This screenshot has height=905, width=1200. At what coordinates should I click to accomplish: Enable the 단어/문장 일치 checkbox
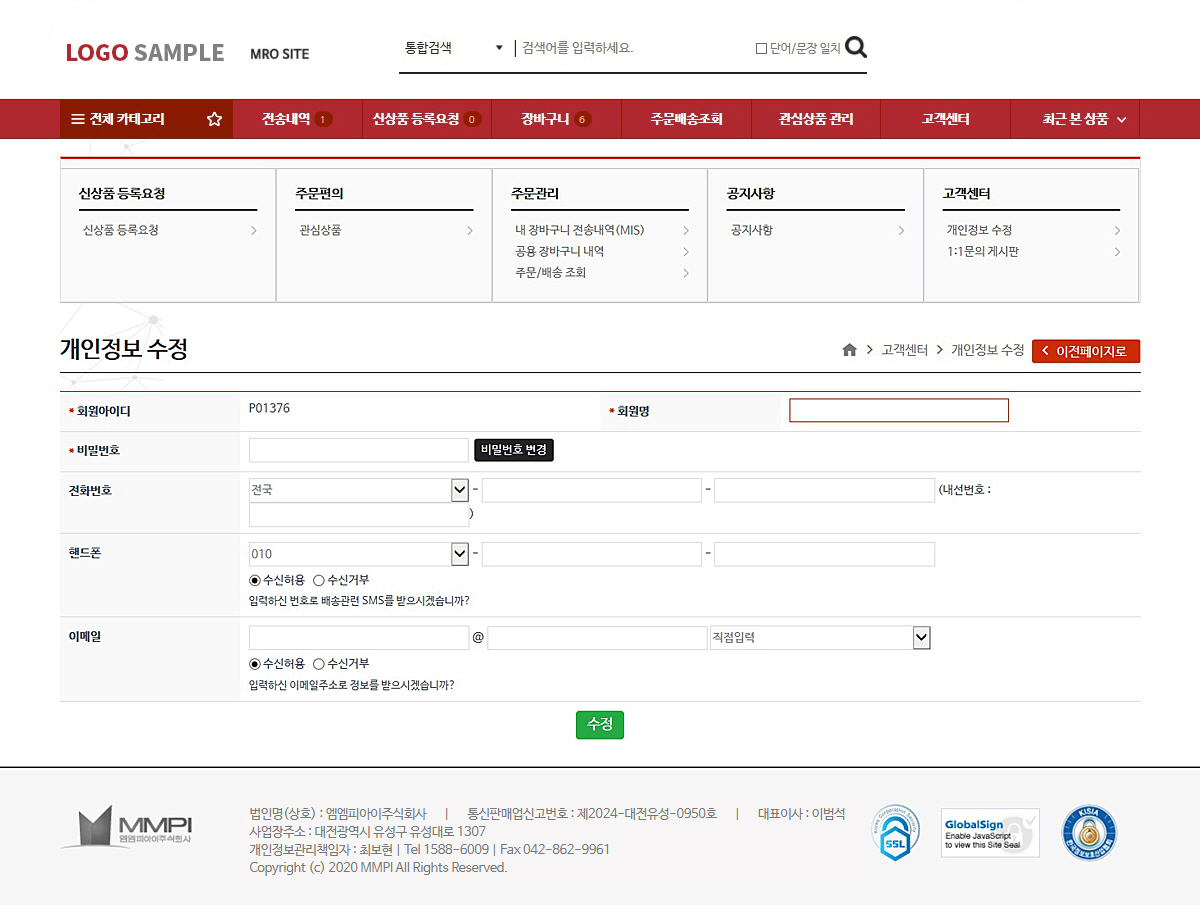pyautogui.click(x=761, y=48)
